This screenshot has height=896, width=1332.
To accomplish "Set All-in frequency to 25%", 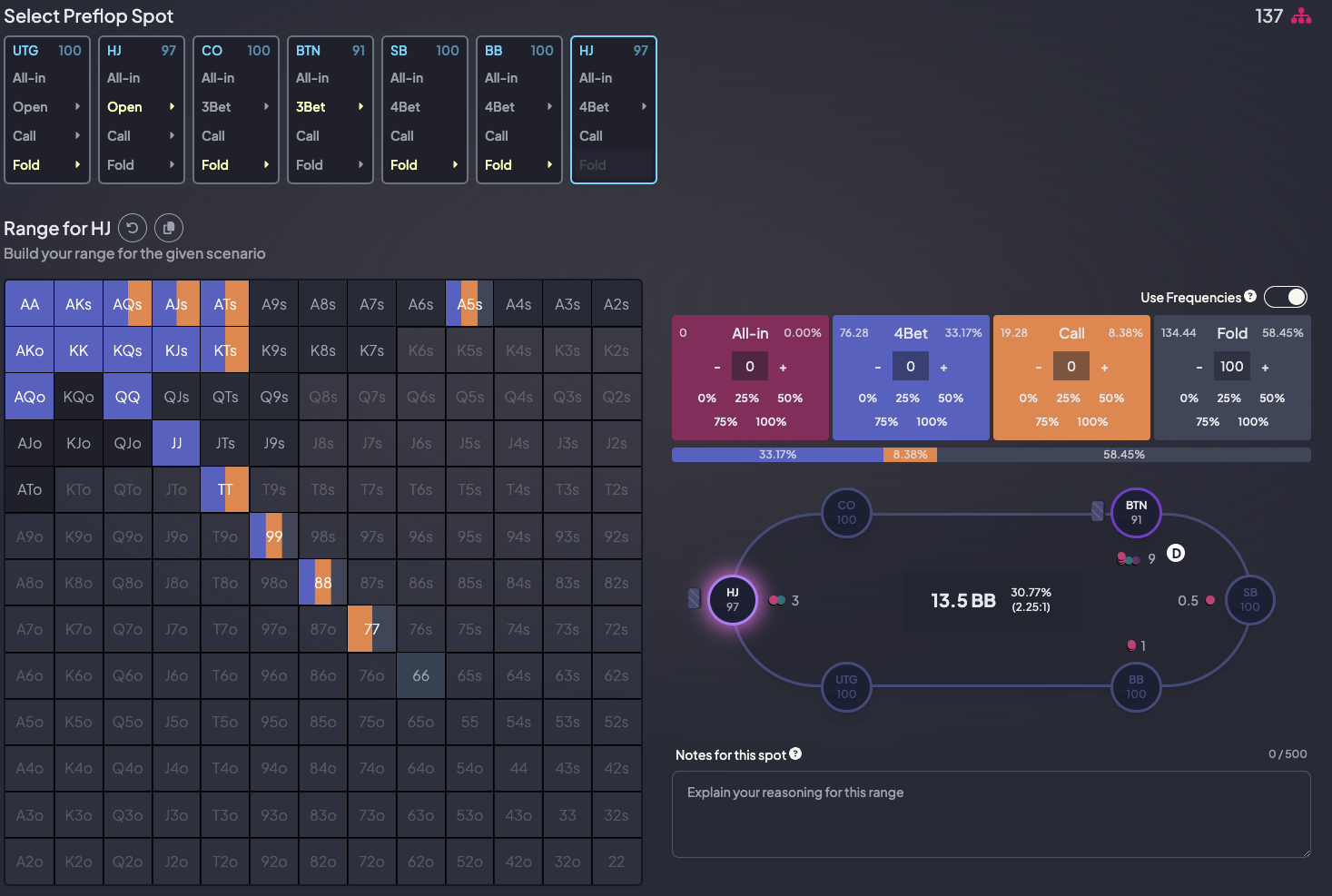I will tap(746, 398).
